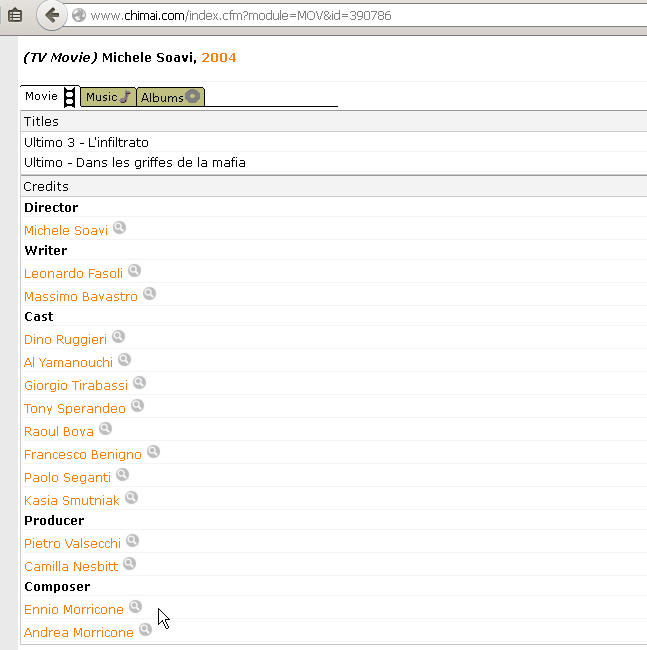Open the 2004 year link

219,57
